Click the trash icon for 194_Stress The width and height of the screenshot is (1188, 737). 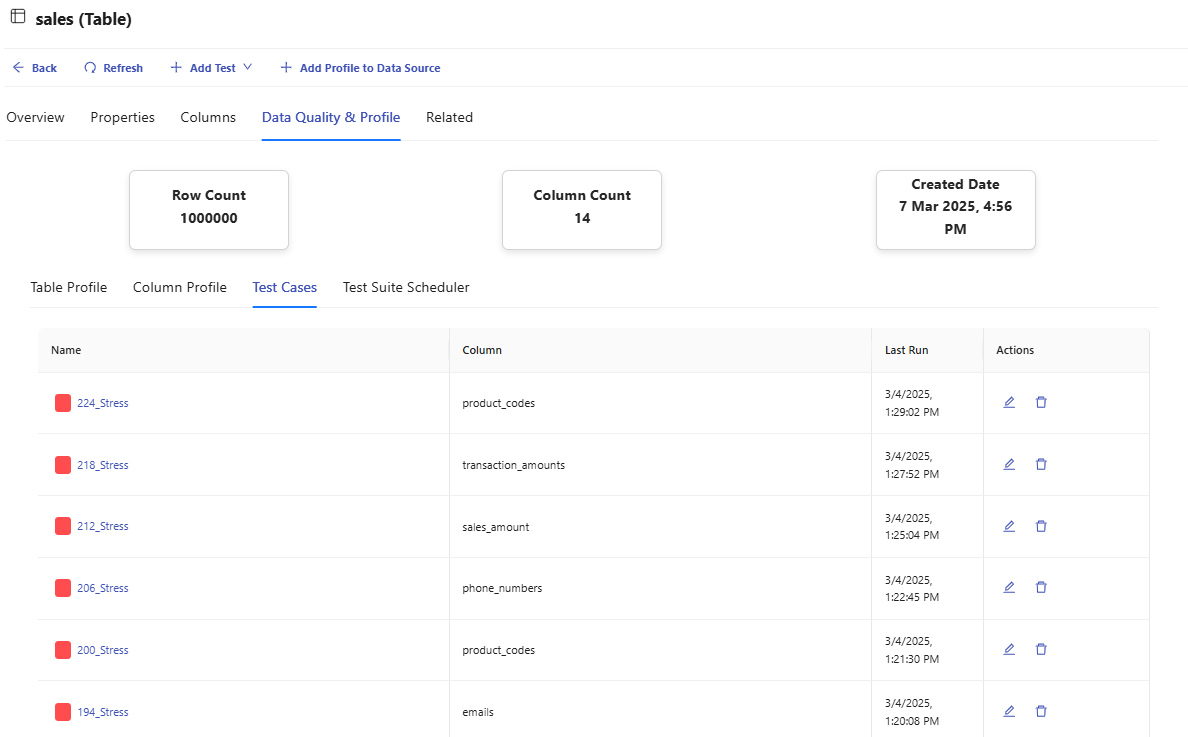[x=1041, y=711]
